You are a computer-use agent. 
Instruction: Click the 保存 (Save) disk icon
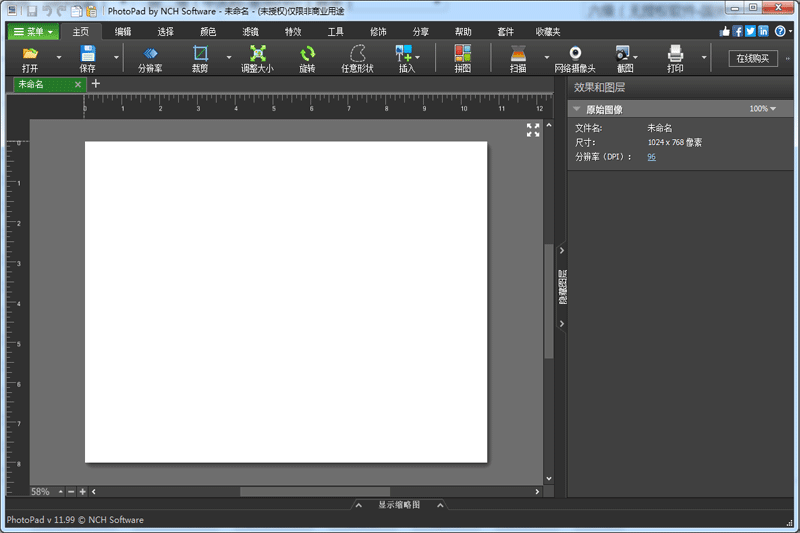[x=88, y=54]
